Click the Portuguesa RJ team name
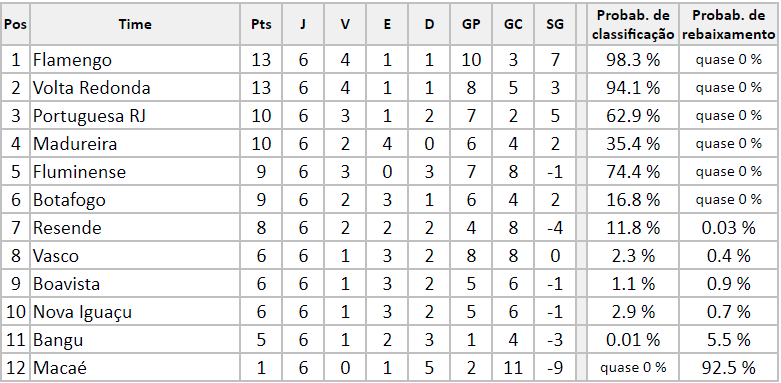 click(89, 116)
